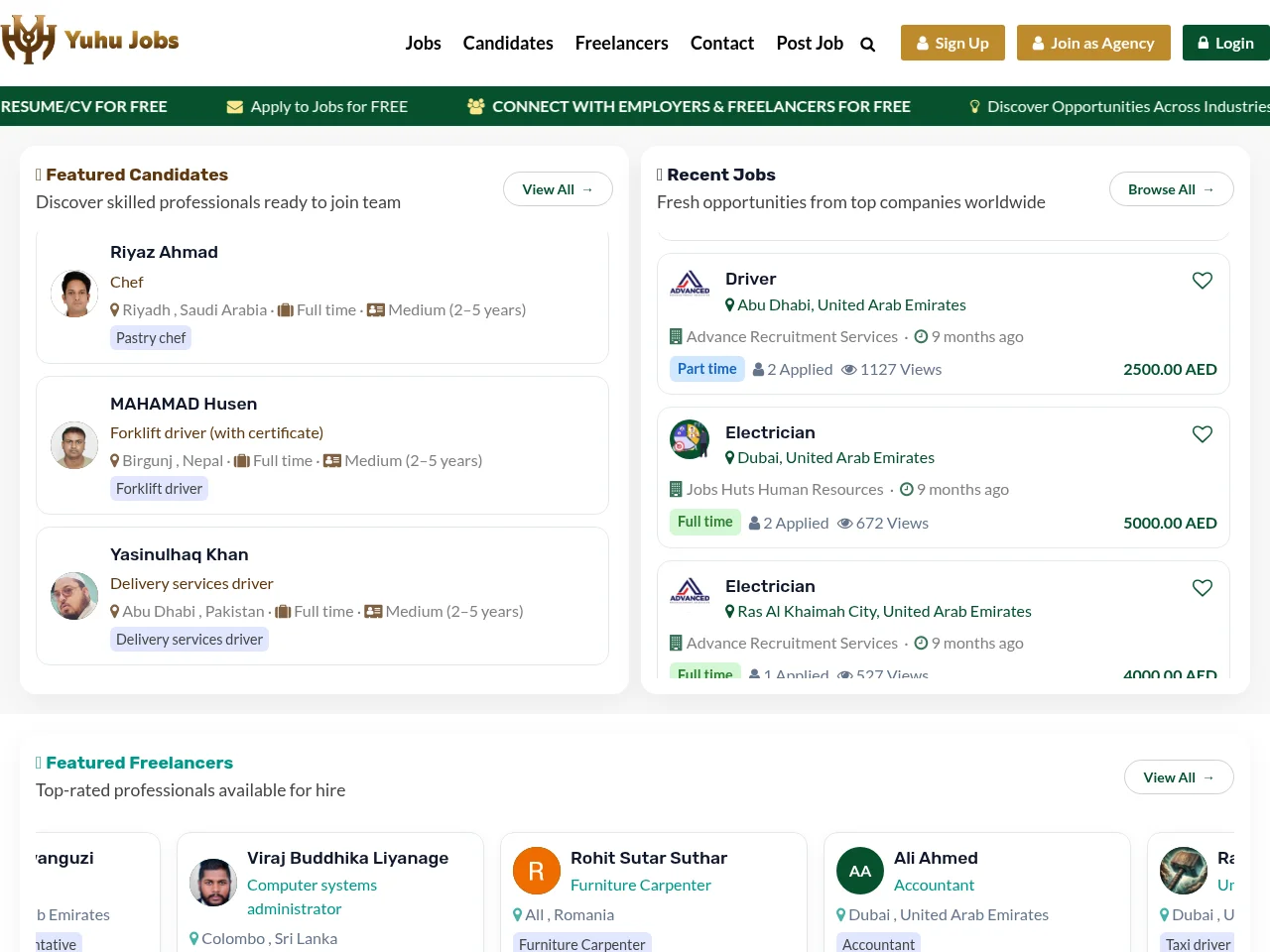Open Riyaz Ahmad candidate name
The image size is (1270, 952).
tap(164, 253)
